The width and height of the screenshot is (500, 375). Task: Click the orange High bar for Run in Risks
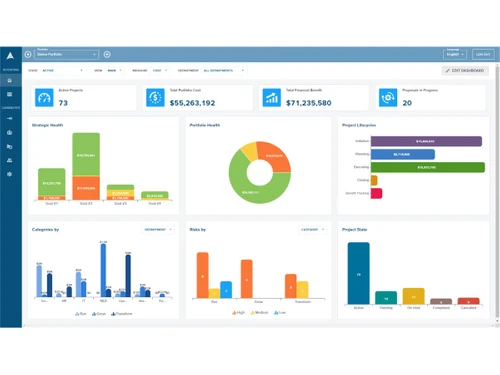click(x=202, y=275)
